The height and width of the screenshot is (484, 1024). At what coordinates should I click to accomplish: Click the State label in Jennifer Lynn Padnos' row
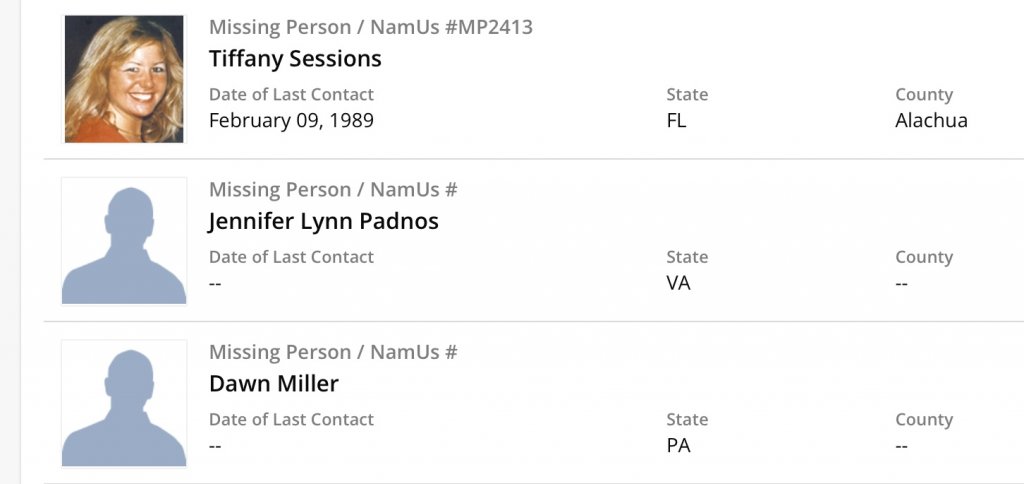point(687,257)
